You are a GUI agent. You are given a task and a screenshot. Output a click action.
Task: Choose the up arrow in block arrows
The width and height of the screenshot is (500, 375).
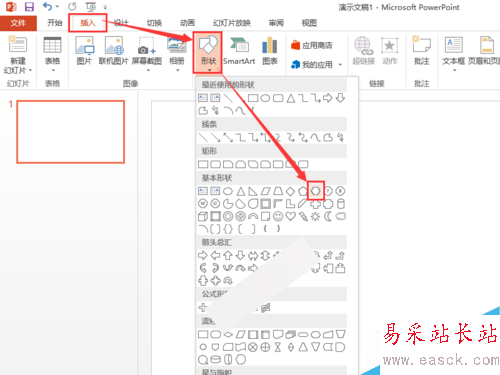[228, 256]
